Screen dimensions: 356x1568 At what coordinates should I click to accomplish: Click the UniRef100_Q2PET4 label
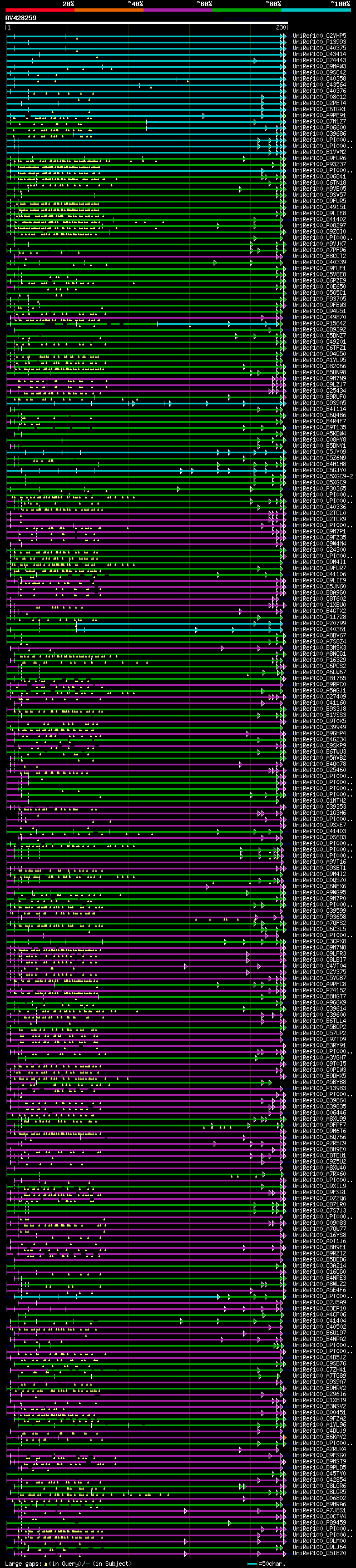pos(319,103)
